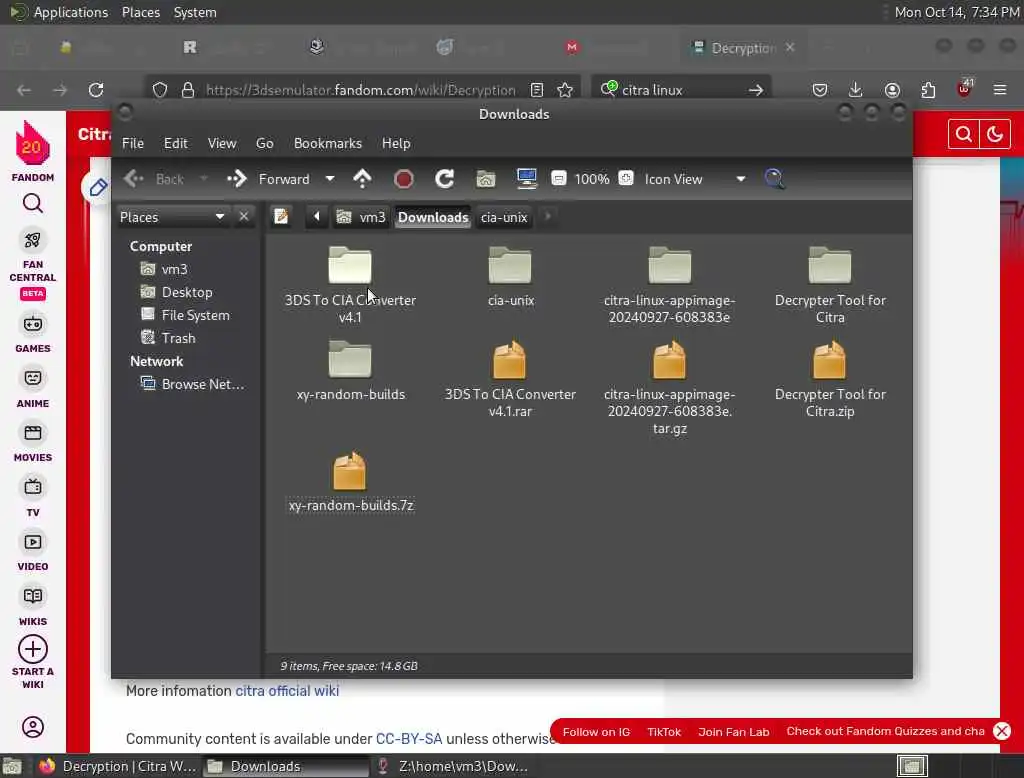This screenshot has height=778, width=1024.
Task: Select citra-linux-appimage tar.gz archive
Action: click(669, 361)
